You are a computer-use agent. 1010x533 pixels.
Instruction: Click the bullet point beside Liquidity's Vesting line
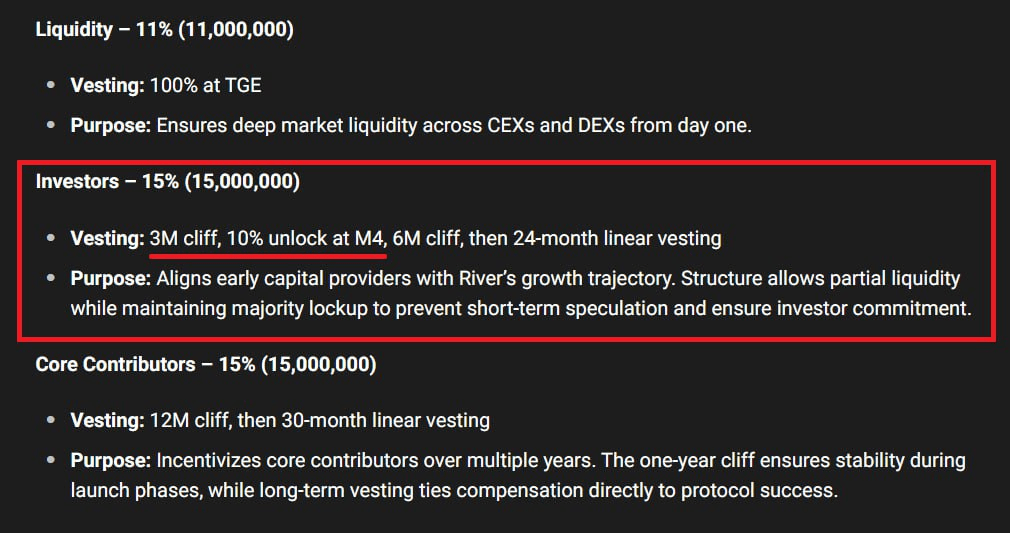click(51, 86)
